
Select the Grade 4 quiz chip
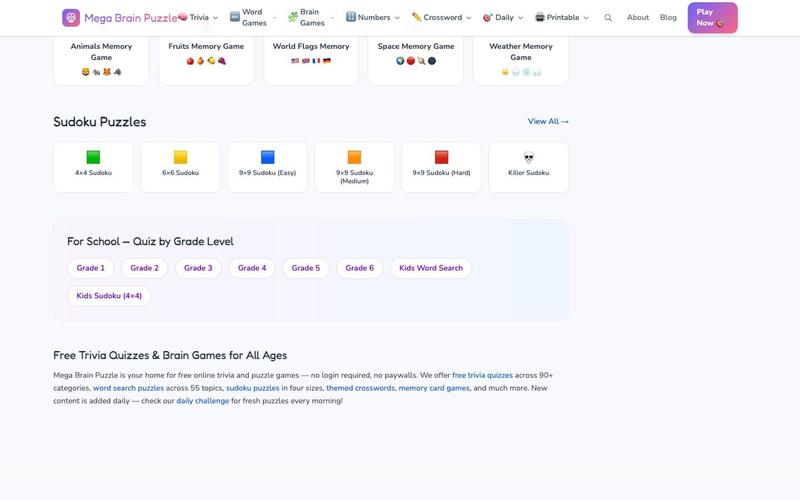tap(252, 268)
